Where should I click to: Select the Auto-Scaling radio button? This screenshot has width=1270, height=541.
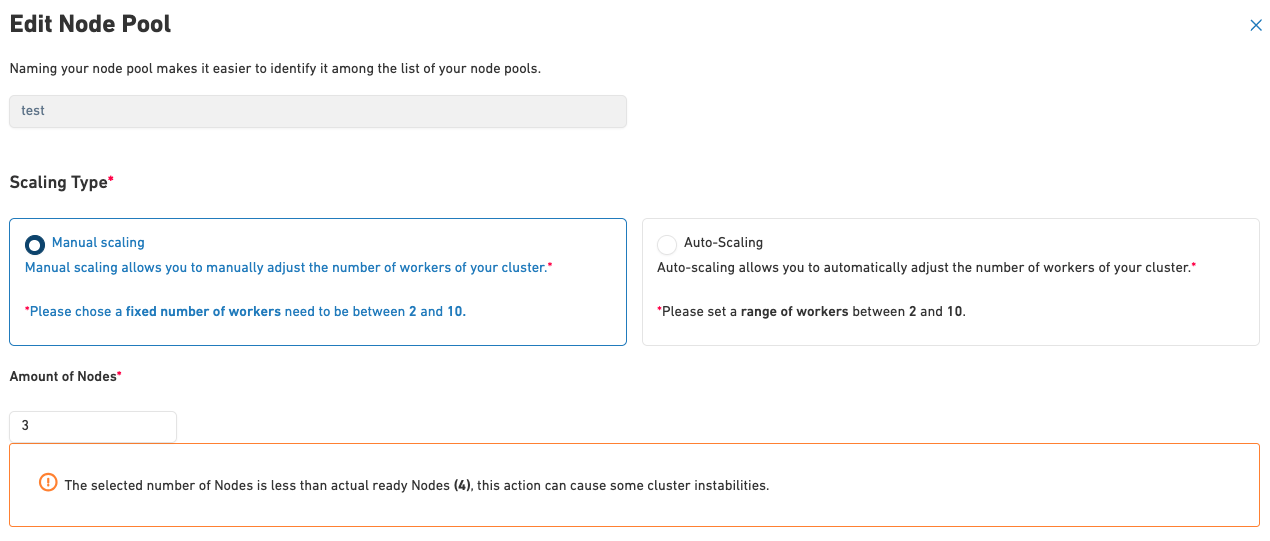(x=667, y=244)
